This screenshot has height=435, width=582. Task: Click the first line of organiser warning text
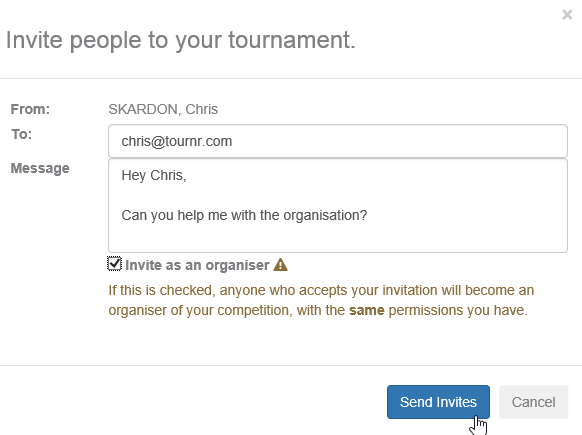[321, 290]
